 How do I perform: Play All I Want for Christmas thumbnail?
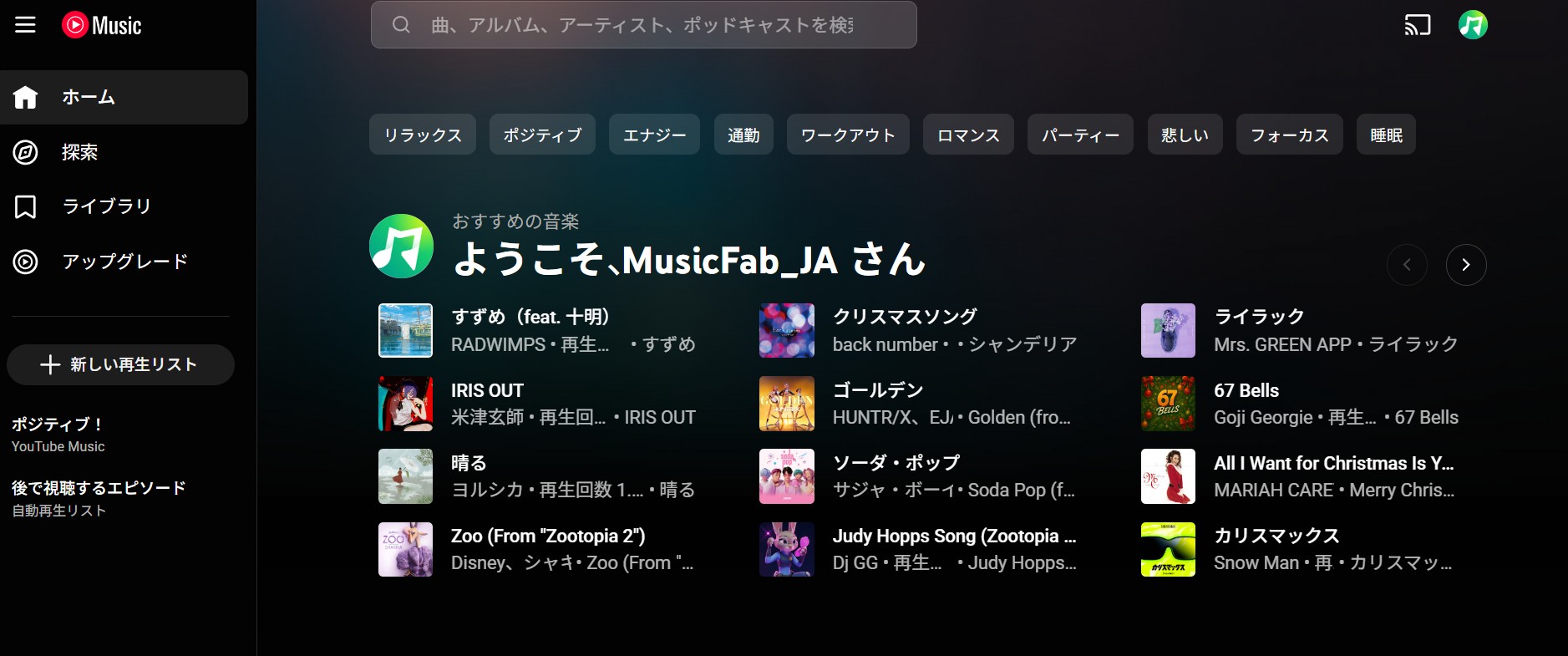click(1168, 476)
